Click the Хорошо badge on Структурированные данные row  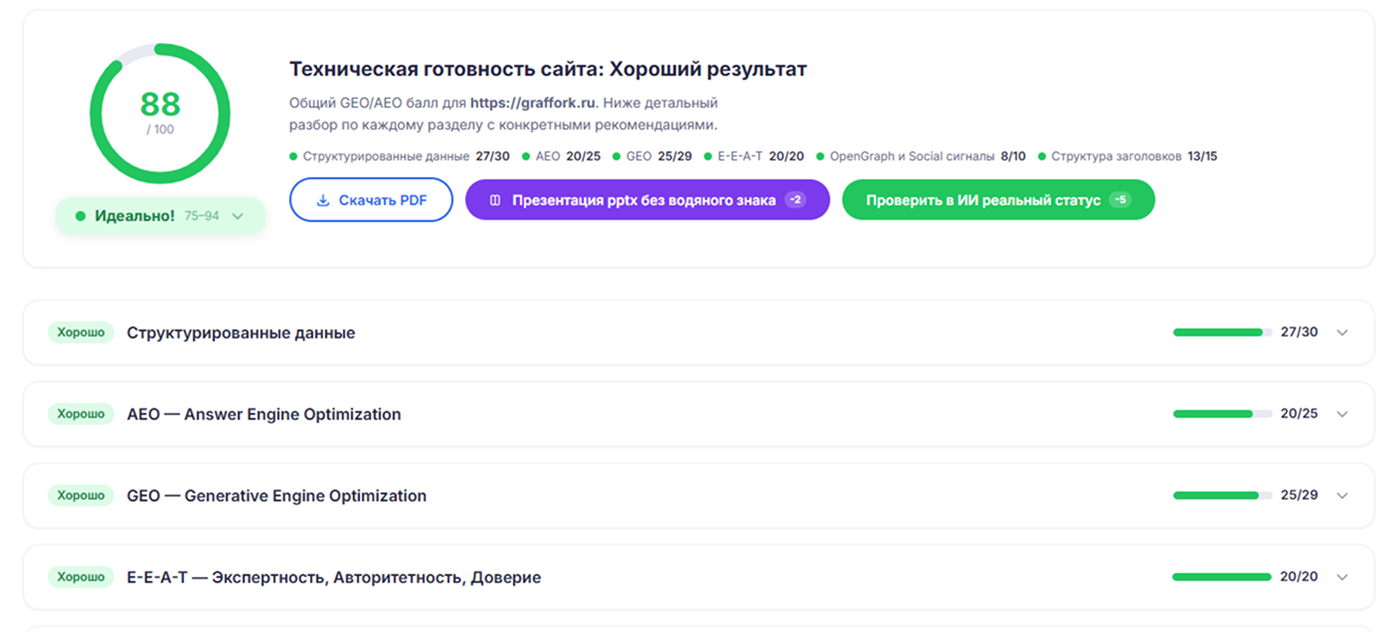(81, 332)
